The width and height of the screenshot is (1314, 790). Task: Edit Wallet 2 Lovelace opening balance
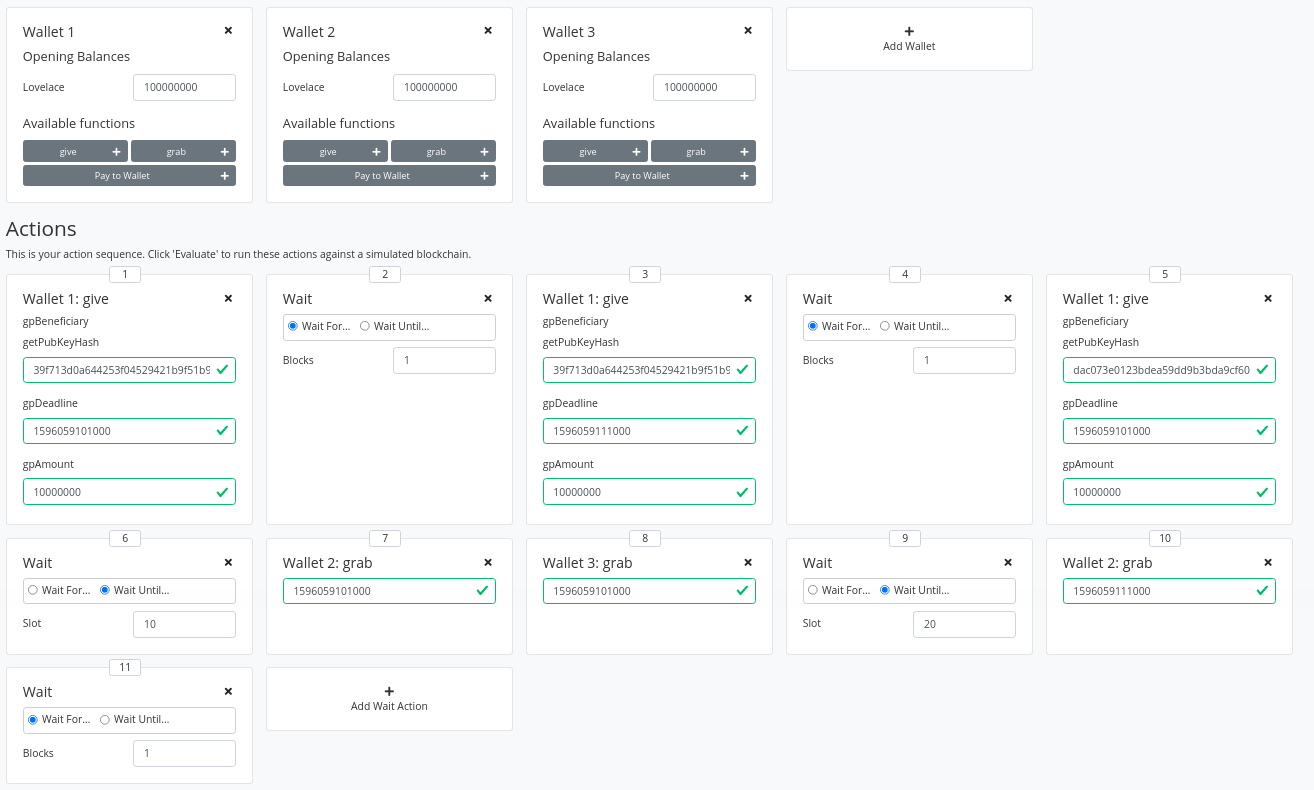pos(444,88)
